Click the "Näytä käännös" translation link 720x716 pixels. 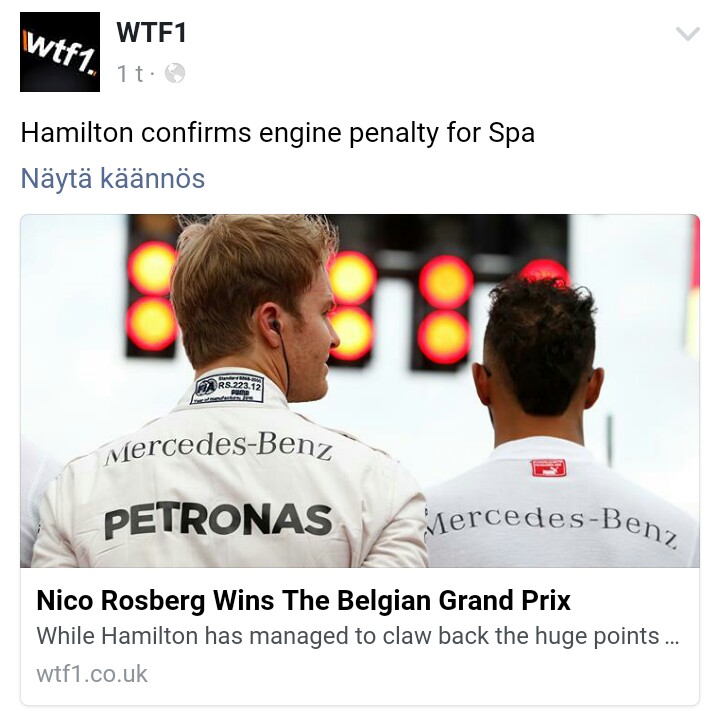(113, 178)
